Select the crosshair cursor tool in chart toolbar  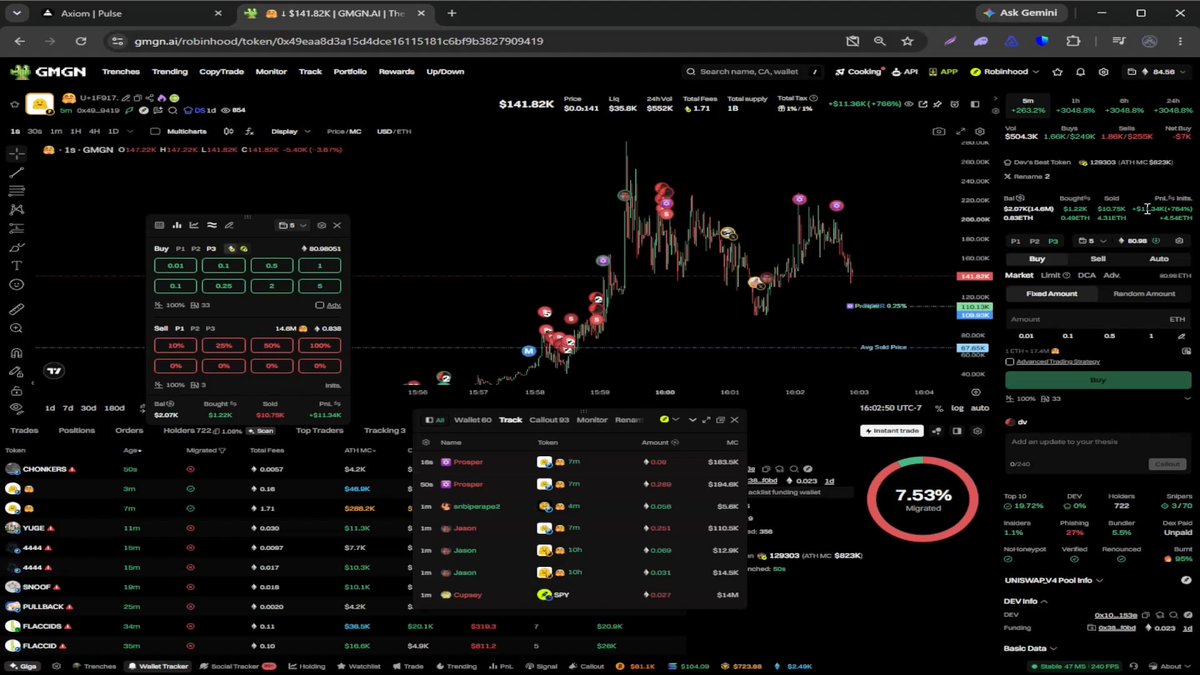pos(16,153)
